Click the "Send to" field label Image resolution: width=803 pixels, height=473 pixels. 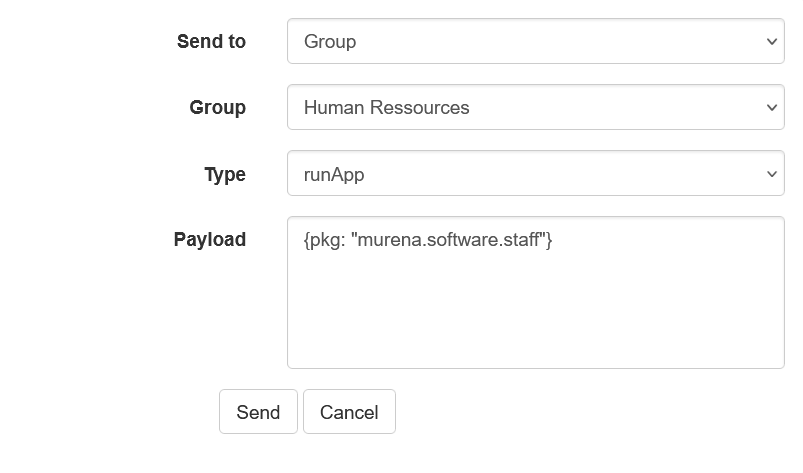(211, 41)
